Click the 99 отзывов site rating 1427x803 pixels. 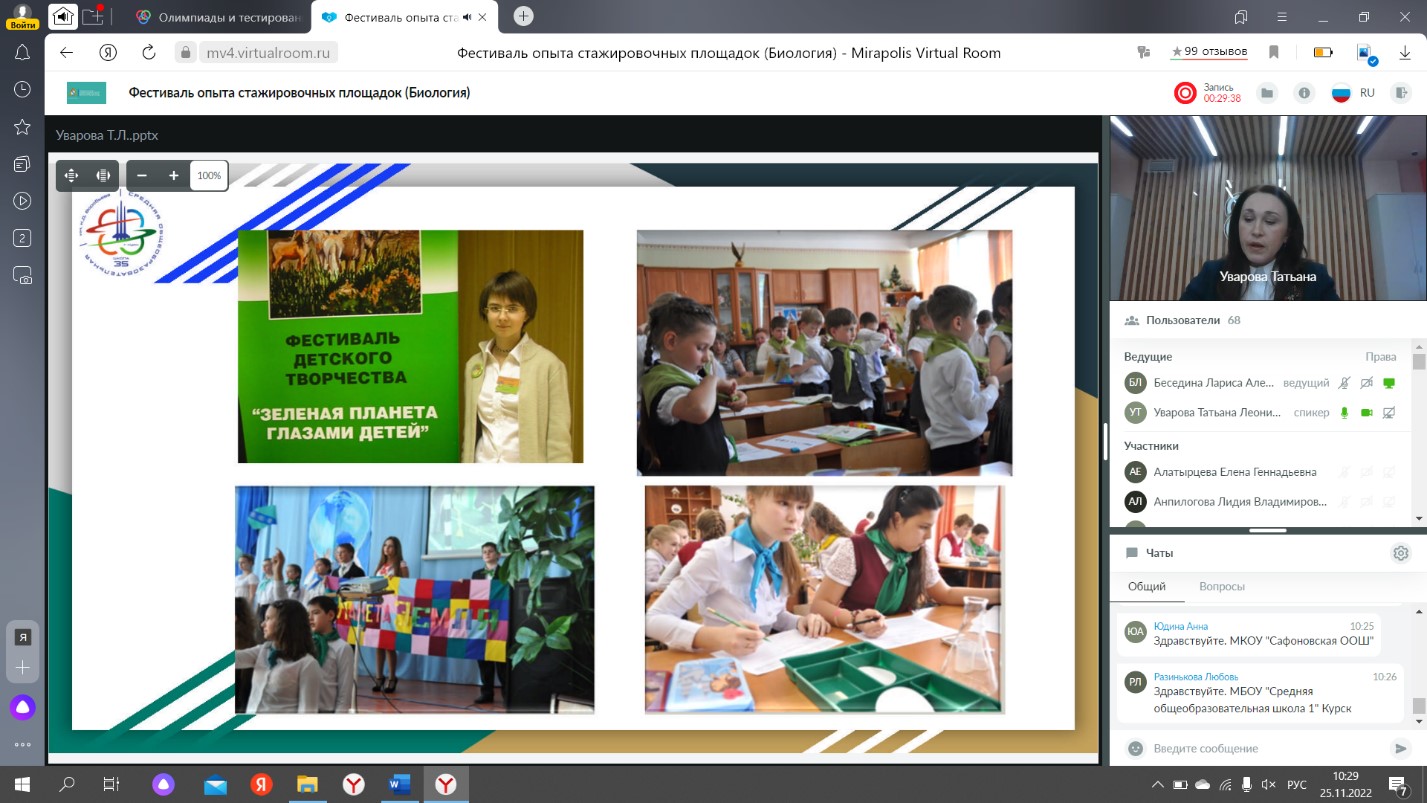click(1209, 52)
